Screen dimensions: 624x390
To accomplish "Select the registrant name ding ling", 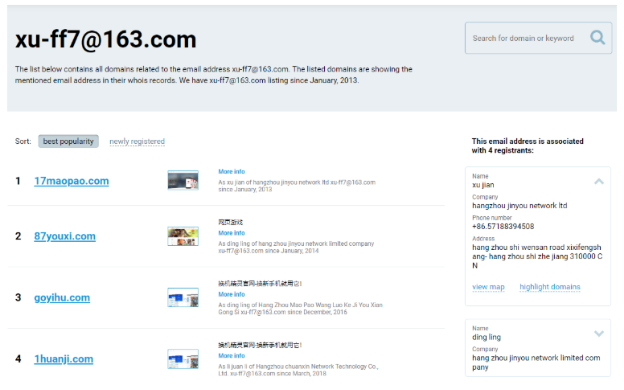I will click(x=486, y=337).
